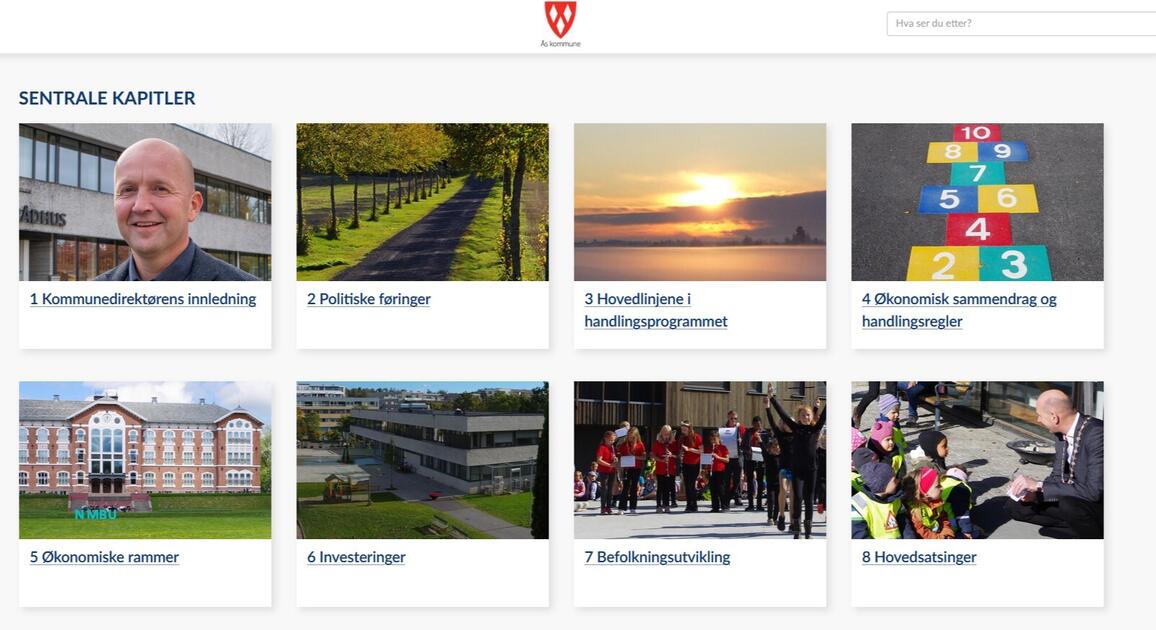
Task: Click the children in red shirts thumbnail
Action: point(700,460)
